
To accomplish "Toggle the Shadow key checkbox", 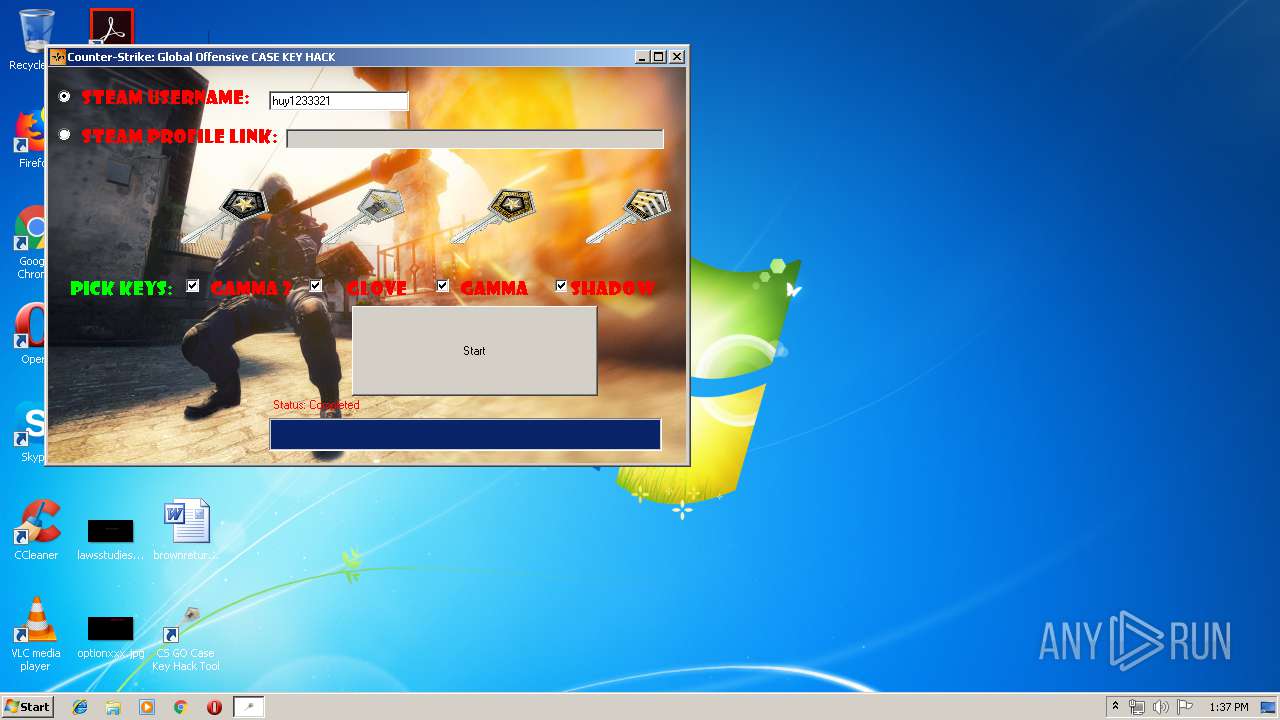I will [x=561, y=286].
